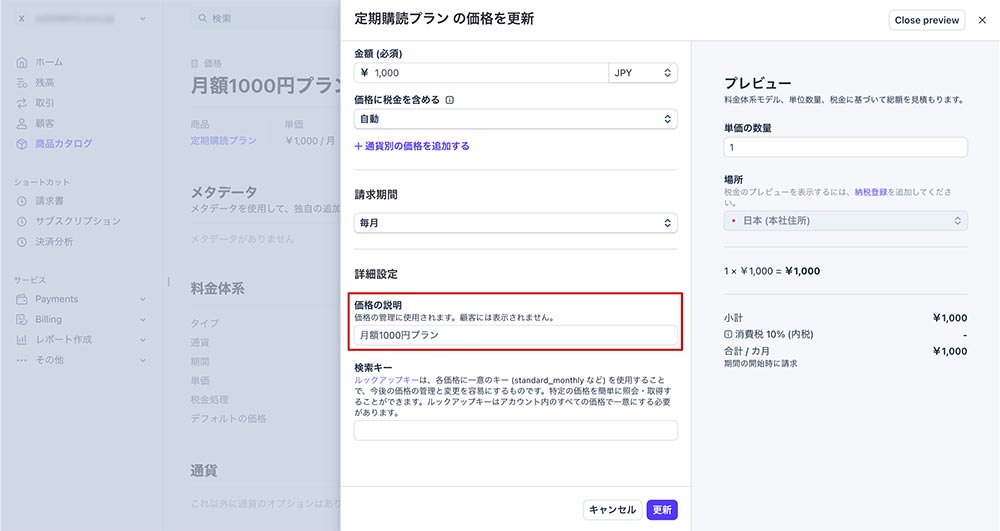Open the tax inclusion 自動 dropdown
The height and width of the screenshot is (531, 1000).
point(515,119)
